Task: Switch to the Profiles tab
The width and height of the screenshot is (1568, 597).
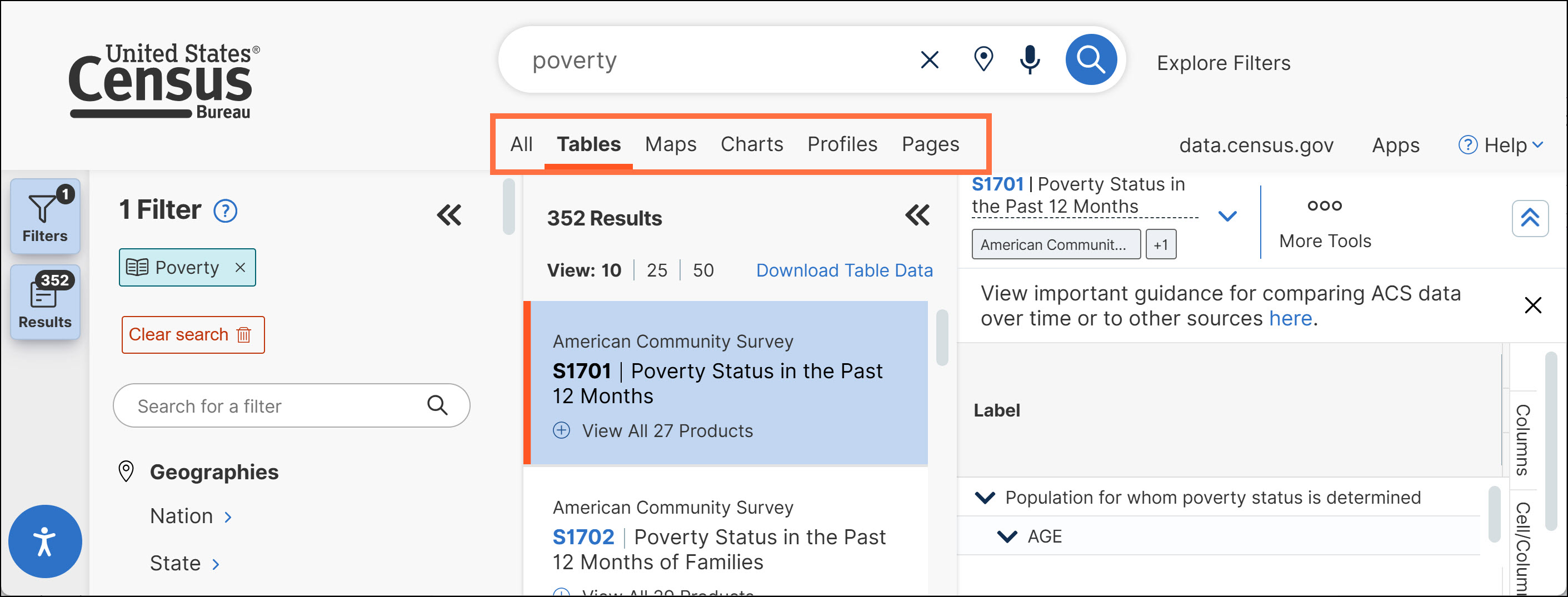Action: click(x=842, y=144)
